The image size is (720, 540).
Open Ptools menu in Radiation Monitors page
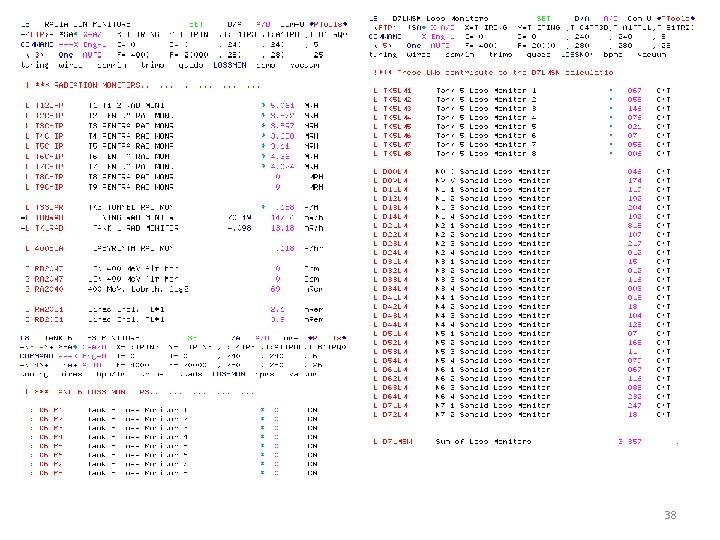(x=328, y=24)
